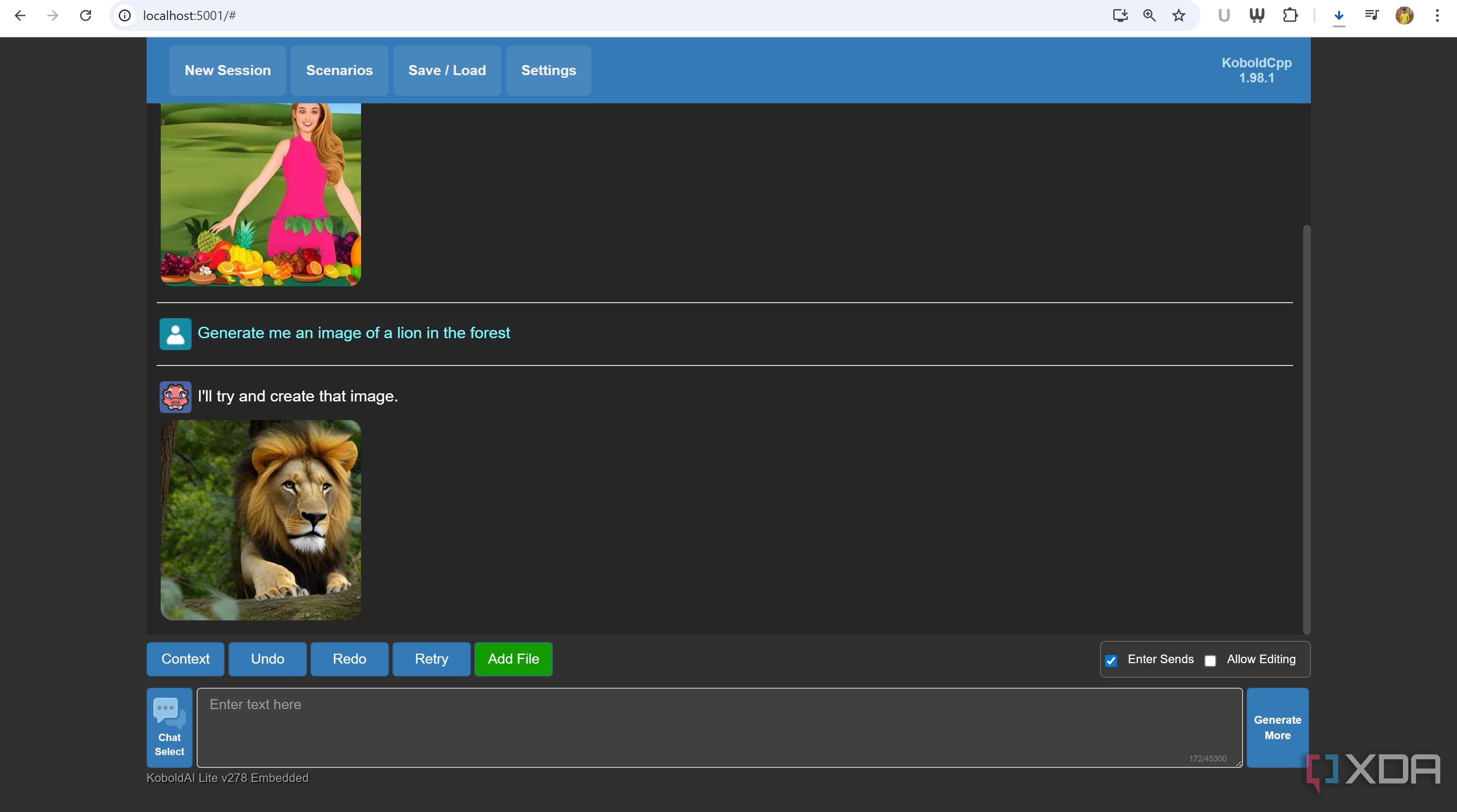This screenshot has height=812, width=1457.
Task: Open the generated lion image
Action: pyautogui.click(x=261, y=520)
